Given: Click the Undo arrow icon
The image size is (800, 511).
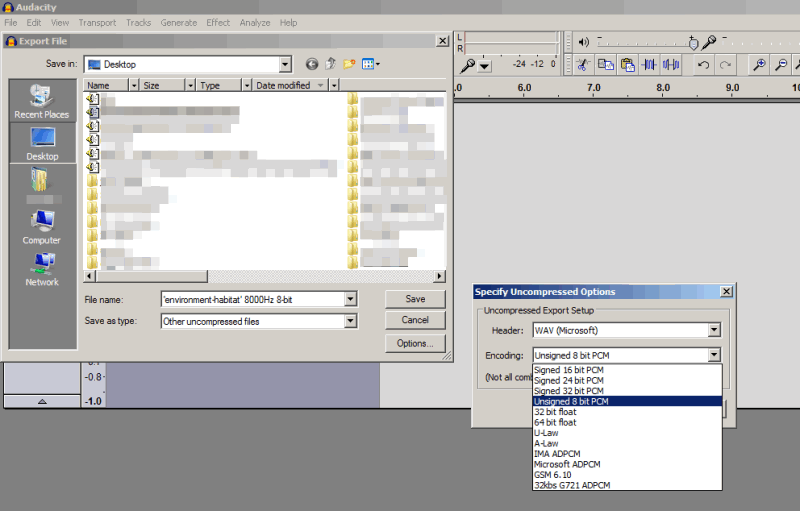Looking at the screenshot, I should pyautogui.click(x=704, y=65).
